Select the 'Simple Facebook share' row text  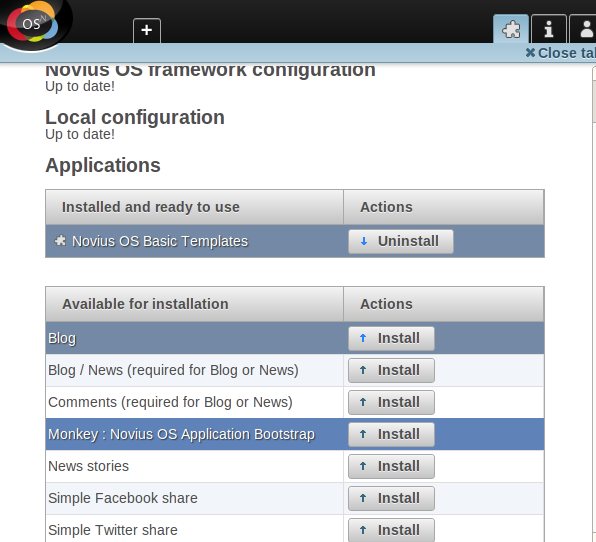tap(123, 498)
